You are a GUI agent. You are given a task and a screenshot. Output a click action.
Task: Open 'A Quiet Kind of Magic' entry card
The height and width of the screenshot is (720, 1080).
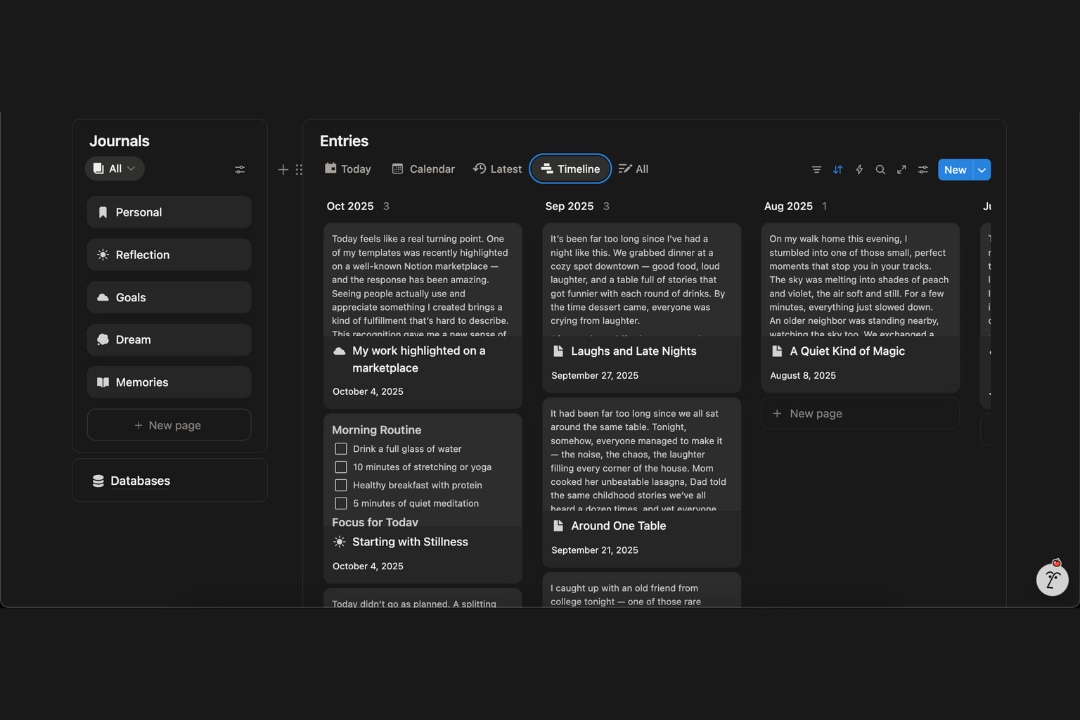click(846, 351)
